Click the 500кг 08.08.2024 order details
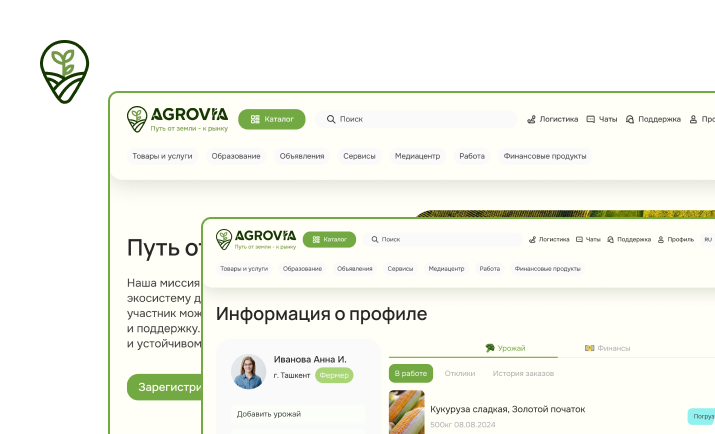 (x=462, y=424)
